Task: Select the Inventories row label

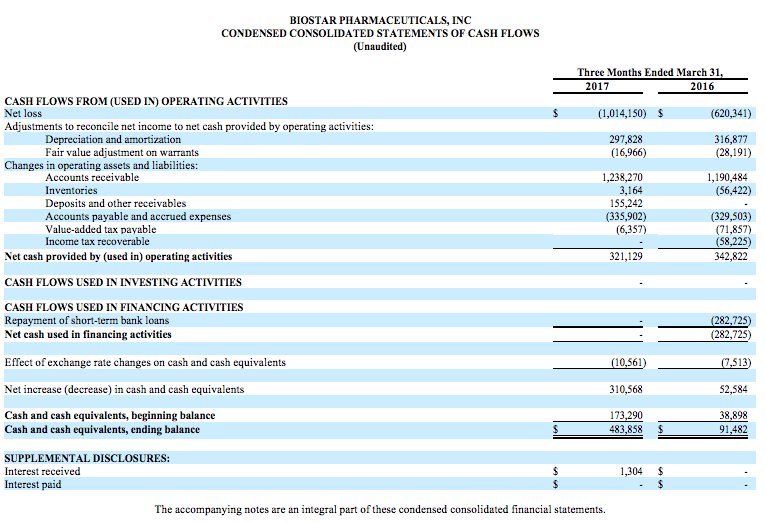Action: point(71,190)
